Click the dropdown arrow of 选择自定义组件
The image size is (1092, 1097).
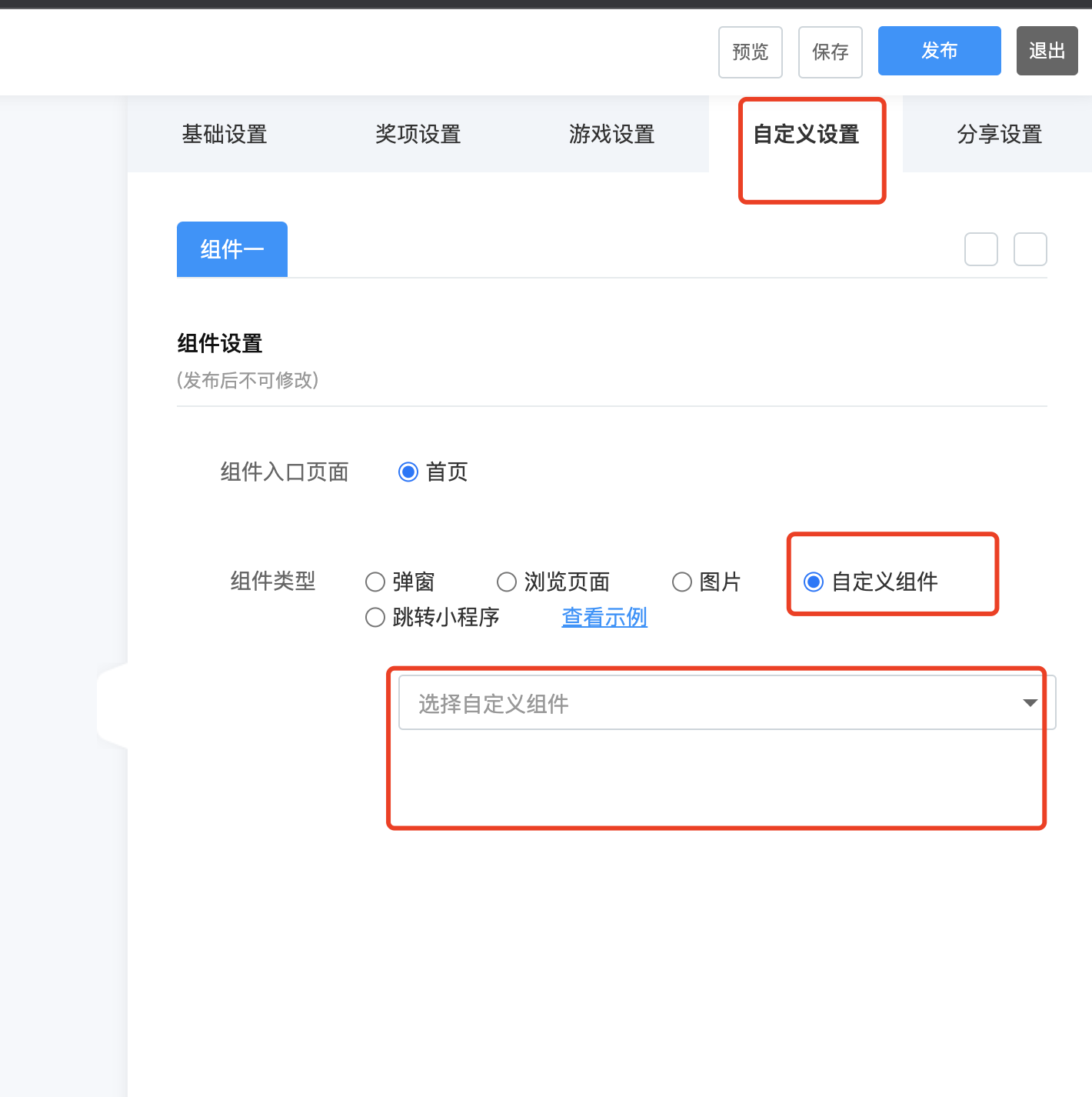coord(1030,703)
